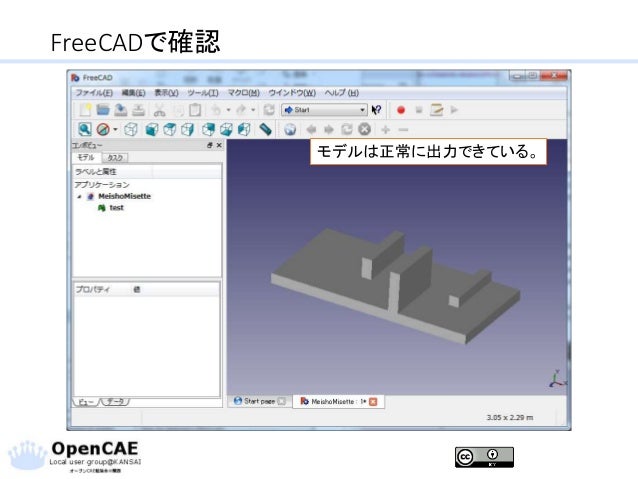The image size is (638, 479).
Task: Close the MeishoMisette document tab
Action: pos(373,402)
